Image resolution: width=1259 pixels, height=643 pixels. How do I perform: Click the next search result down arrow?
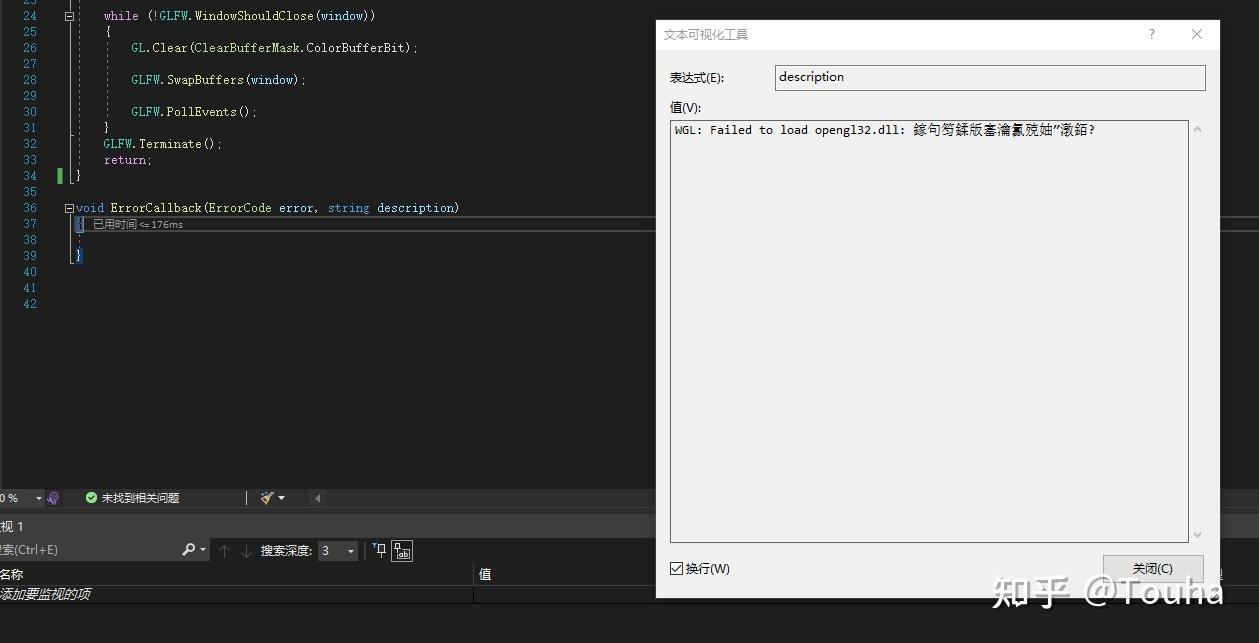(246, 551)
